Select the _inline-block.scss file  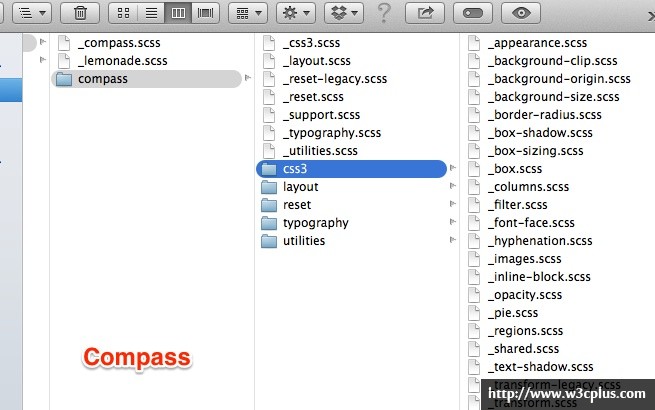coord(539,276)
